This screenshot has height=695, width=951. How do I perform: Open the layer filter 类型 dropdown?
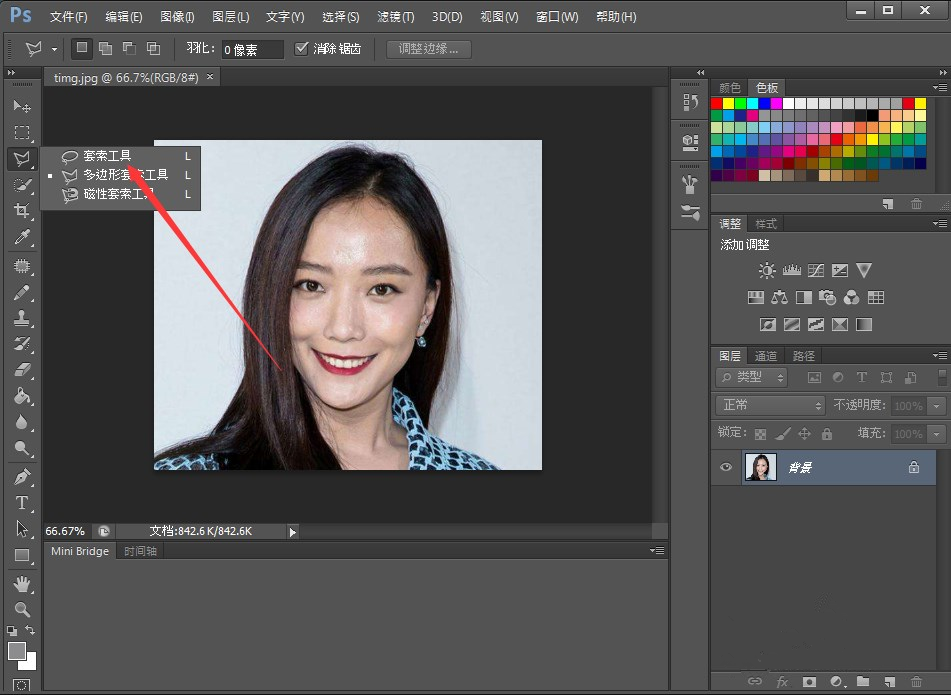click(752, 377)
